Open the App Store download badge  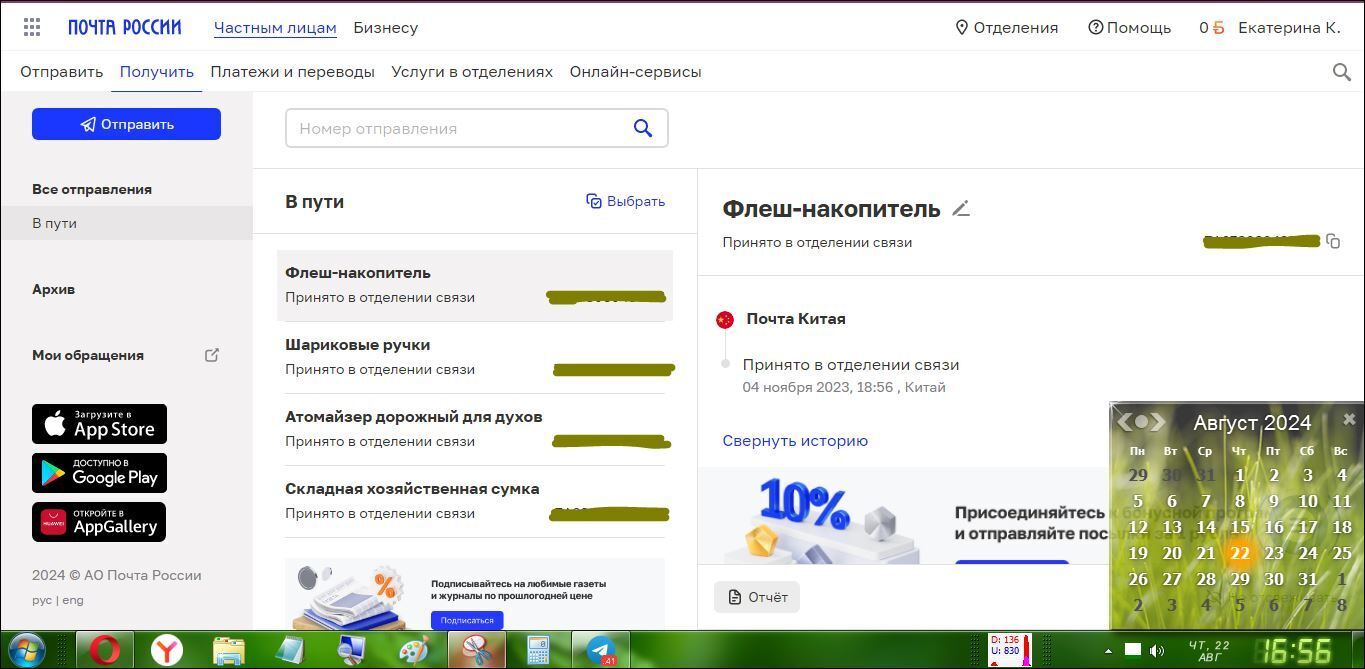pos(99,424)
